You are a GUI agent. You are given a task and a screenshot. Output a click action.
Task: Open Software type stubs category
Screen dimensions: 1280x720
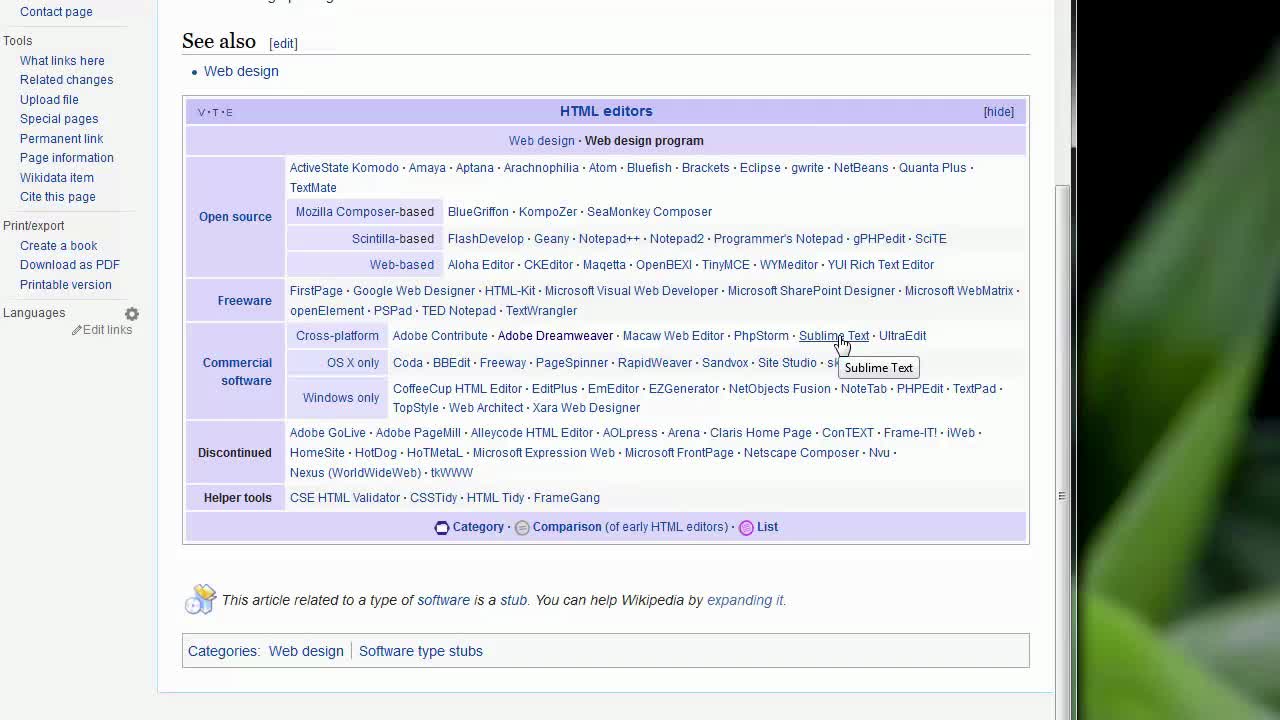point(421,651)
